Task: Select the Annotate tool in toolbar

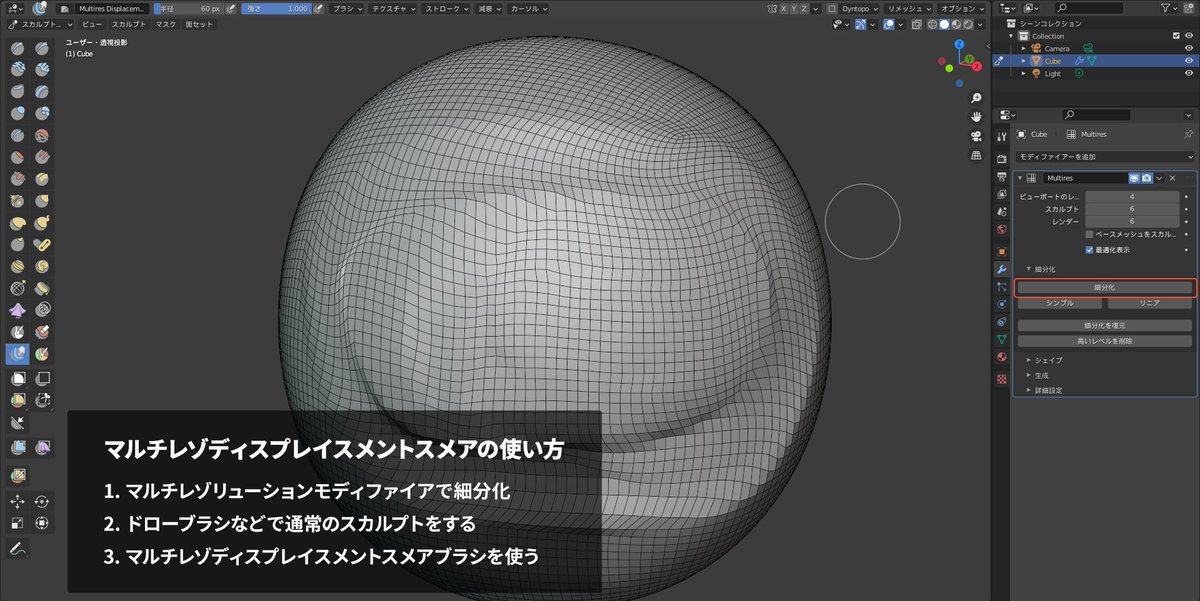Action: coord(18,549)
